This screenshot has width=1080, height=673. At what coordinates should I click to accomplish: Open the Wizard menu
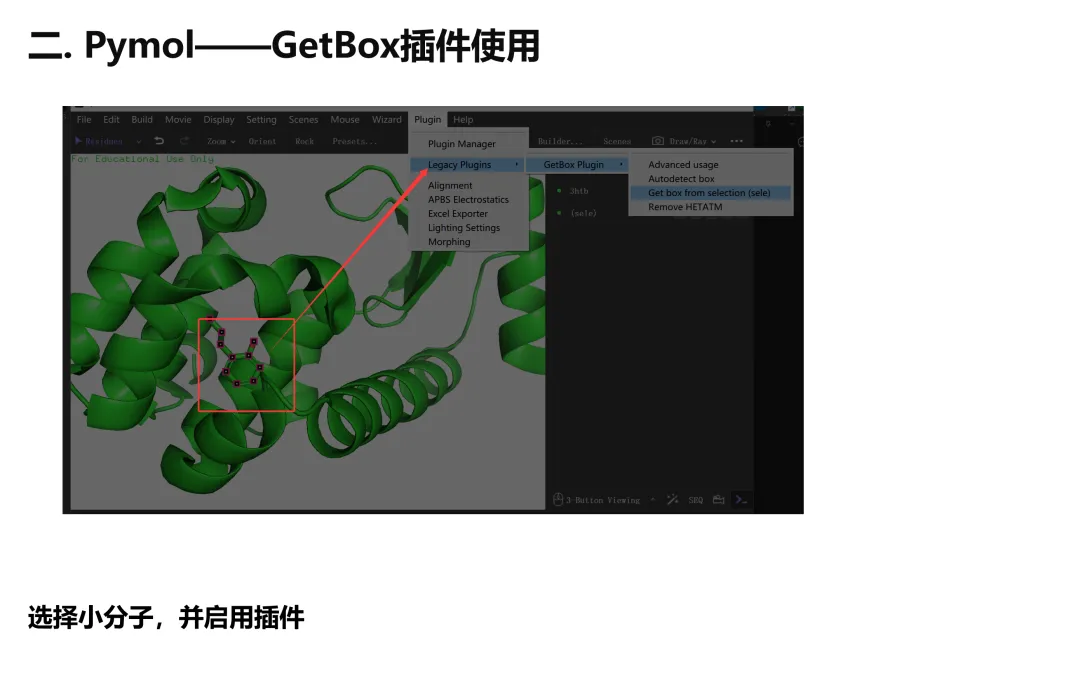point(386,120)
